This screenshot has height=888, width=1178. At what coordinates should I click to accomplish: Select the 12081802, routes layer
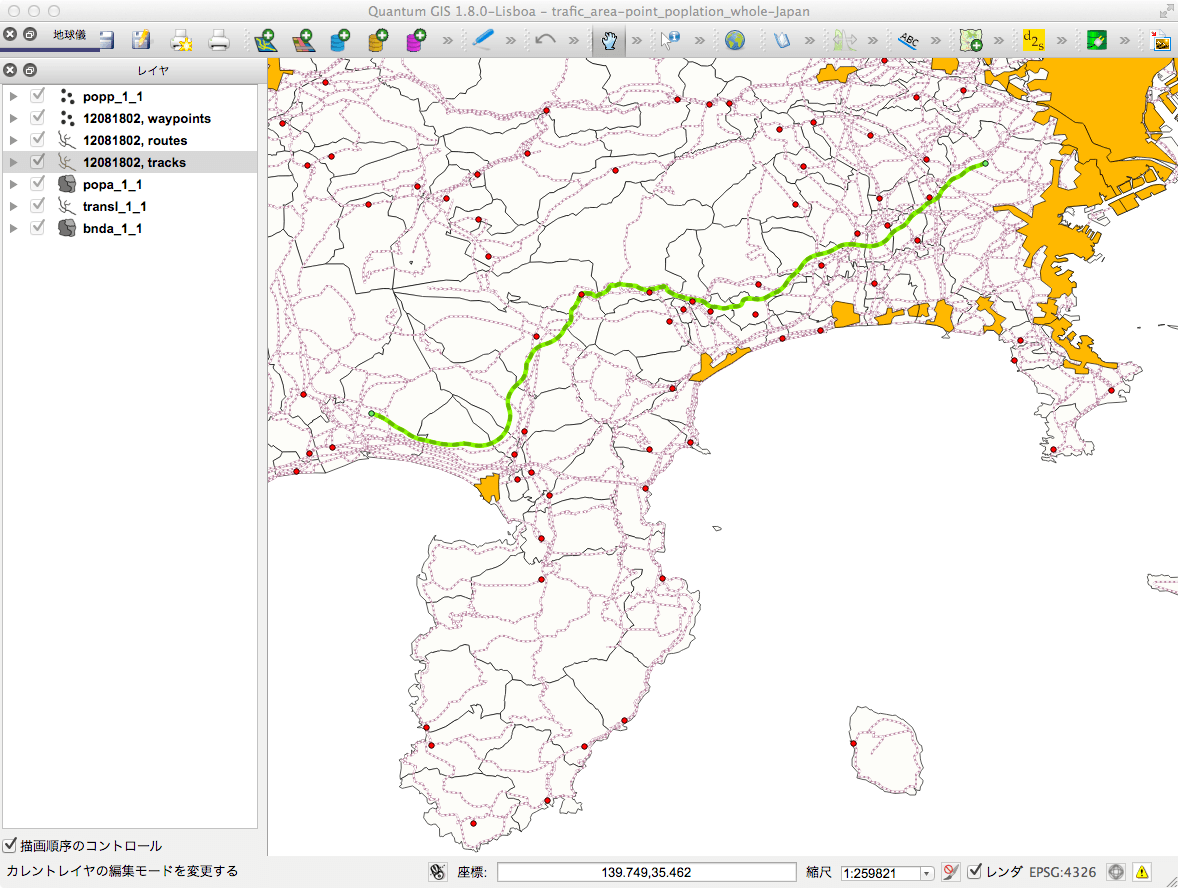tap(135, 140)
